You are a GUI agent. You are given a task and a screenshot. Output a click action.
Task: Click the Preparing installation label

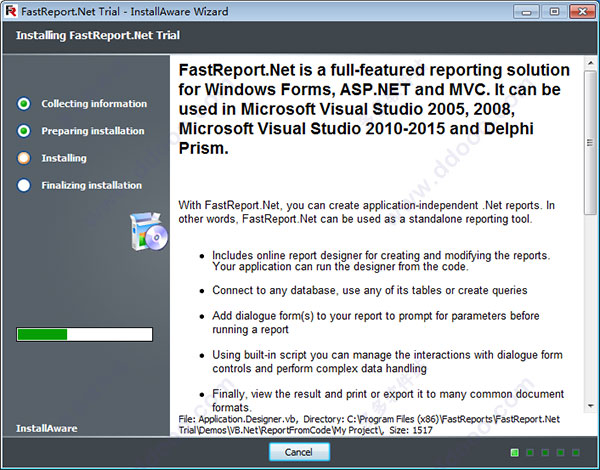[x=93, y=131]
